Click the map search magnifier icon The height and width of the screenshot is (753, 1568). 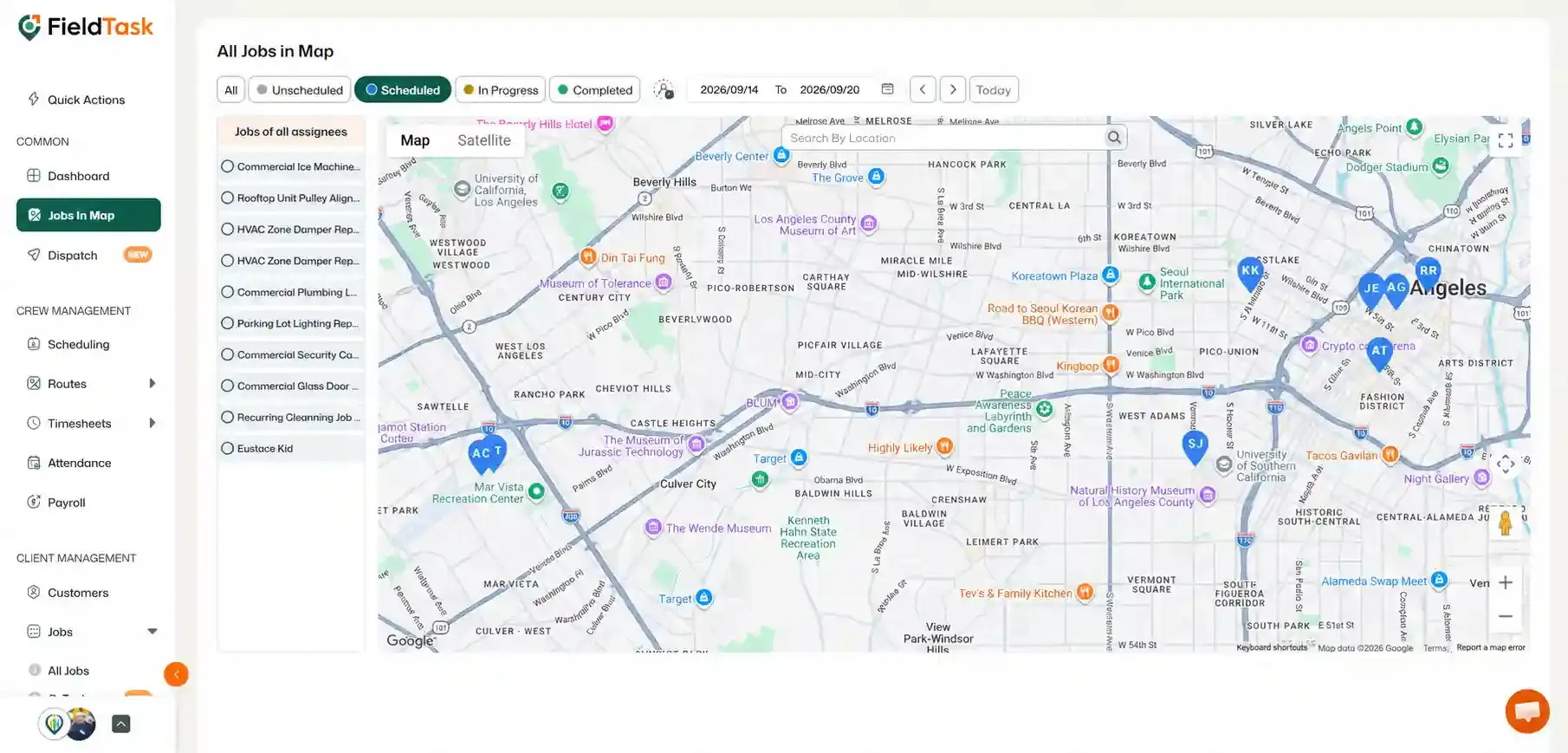click(1114, 138)
